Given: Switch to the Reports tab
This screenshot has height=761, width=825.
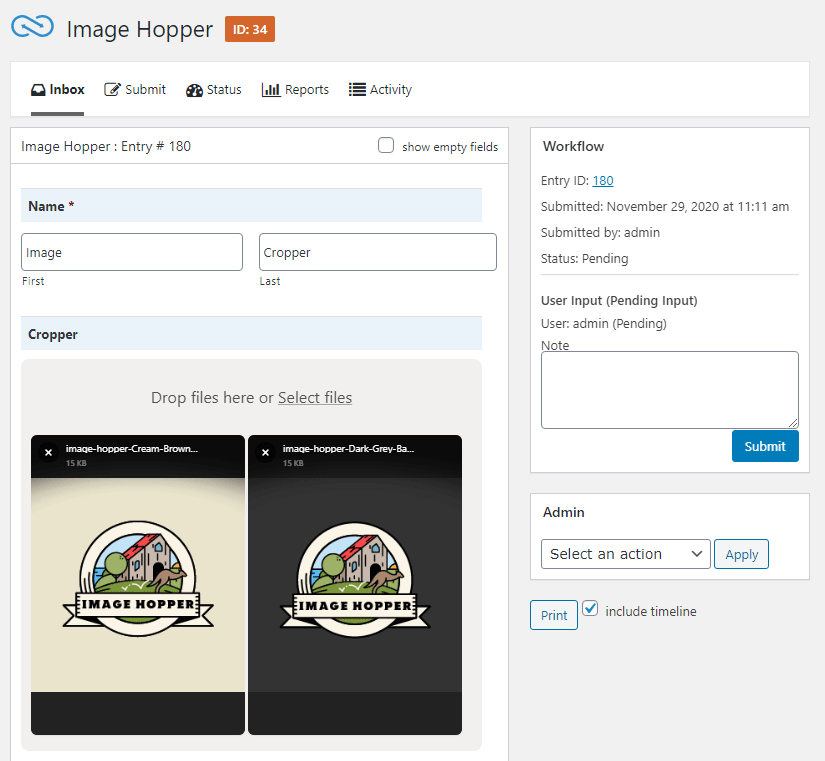Looking at the screenshot, I should [x=295, y=89].
